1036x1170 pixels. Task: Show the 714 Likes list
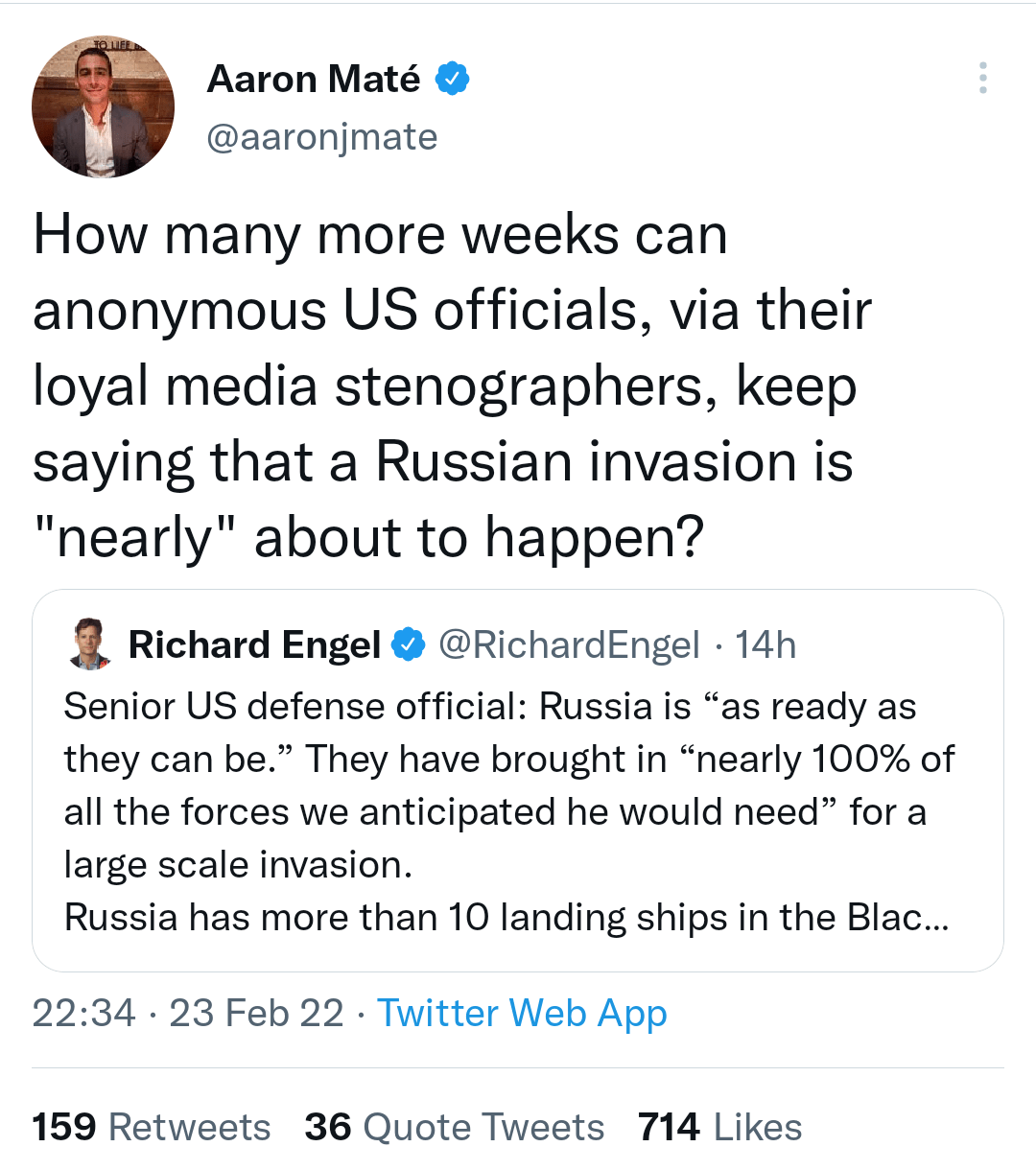(x=719, y=1127)
